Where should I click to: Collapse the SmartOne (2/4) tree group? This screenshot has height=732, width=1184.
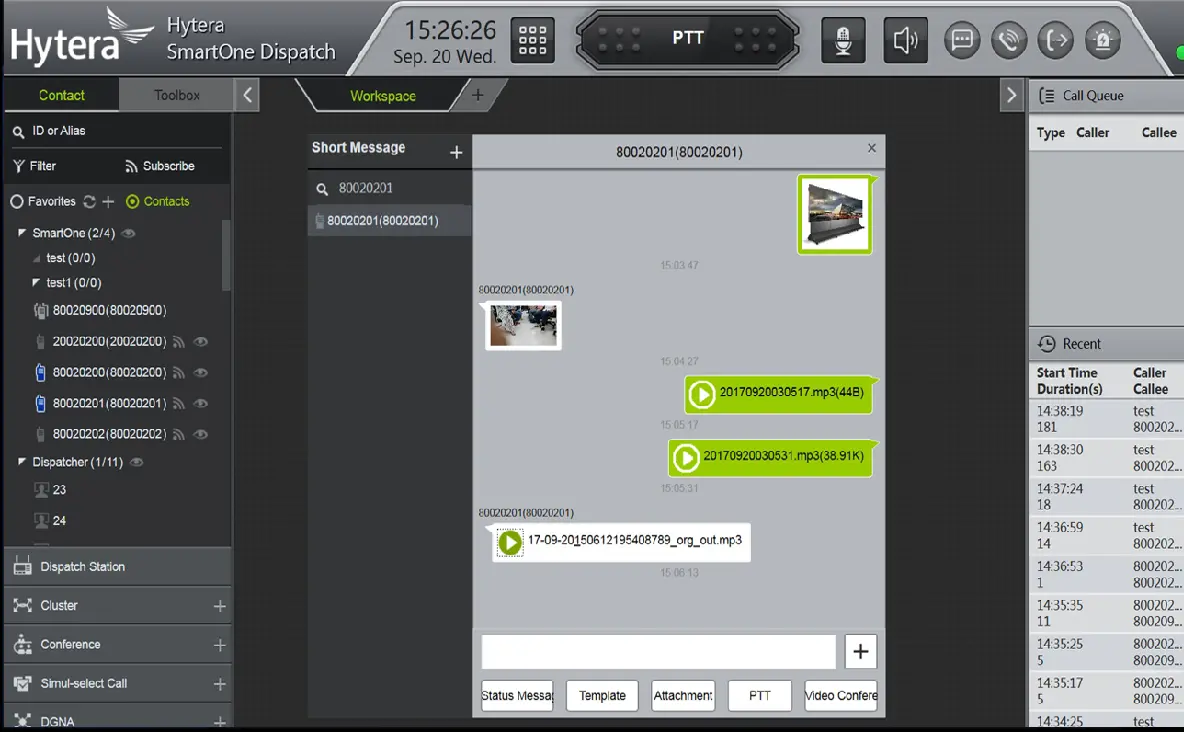click(x=22, y=233)
